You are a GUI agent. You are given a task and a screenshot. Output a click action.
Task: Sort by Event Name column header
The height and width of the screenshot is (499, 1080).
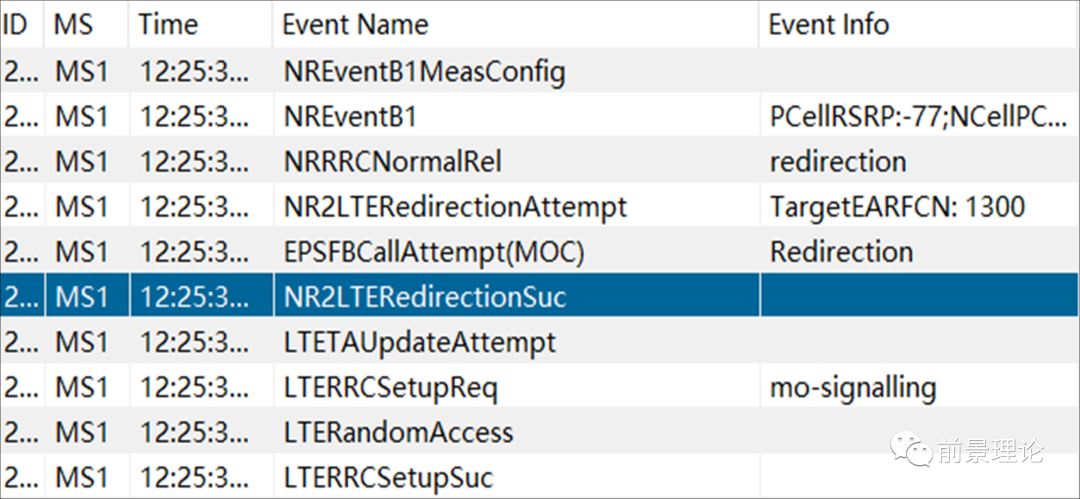[356, 24]
